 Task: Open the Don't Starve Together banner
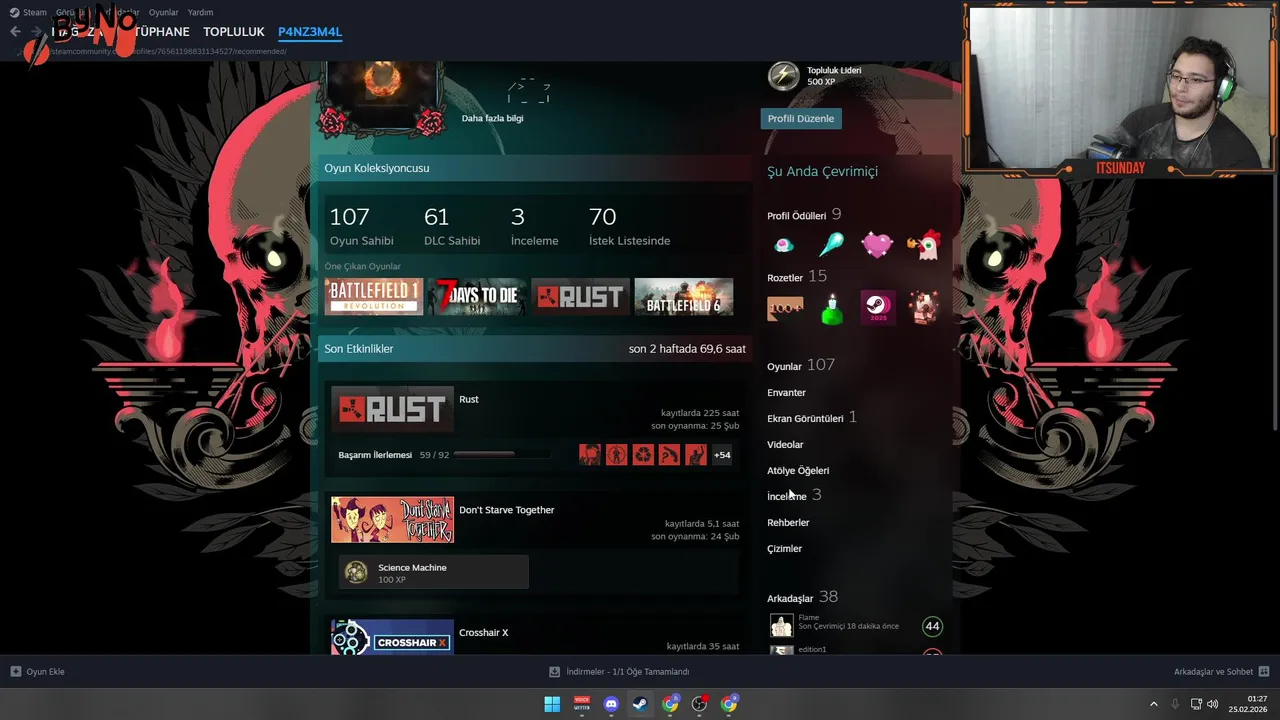pos(392,520)
